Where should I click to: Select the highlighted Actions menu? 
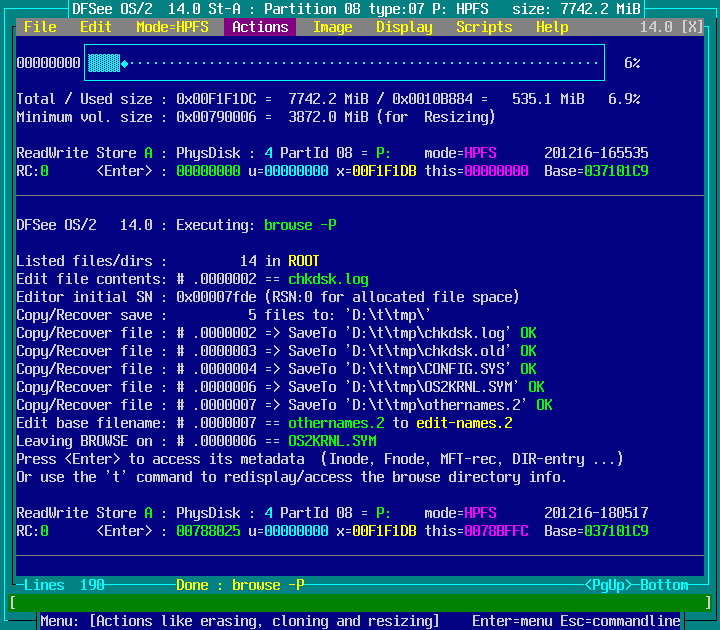pyautogui.click(x=260, y=27)
